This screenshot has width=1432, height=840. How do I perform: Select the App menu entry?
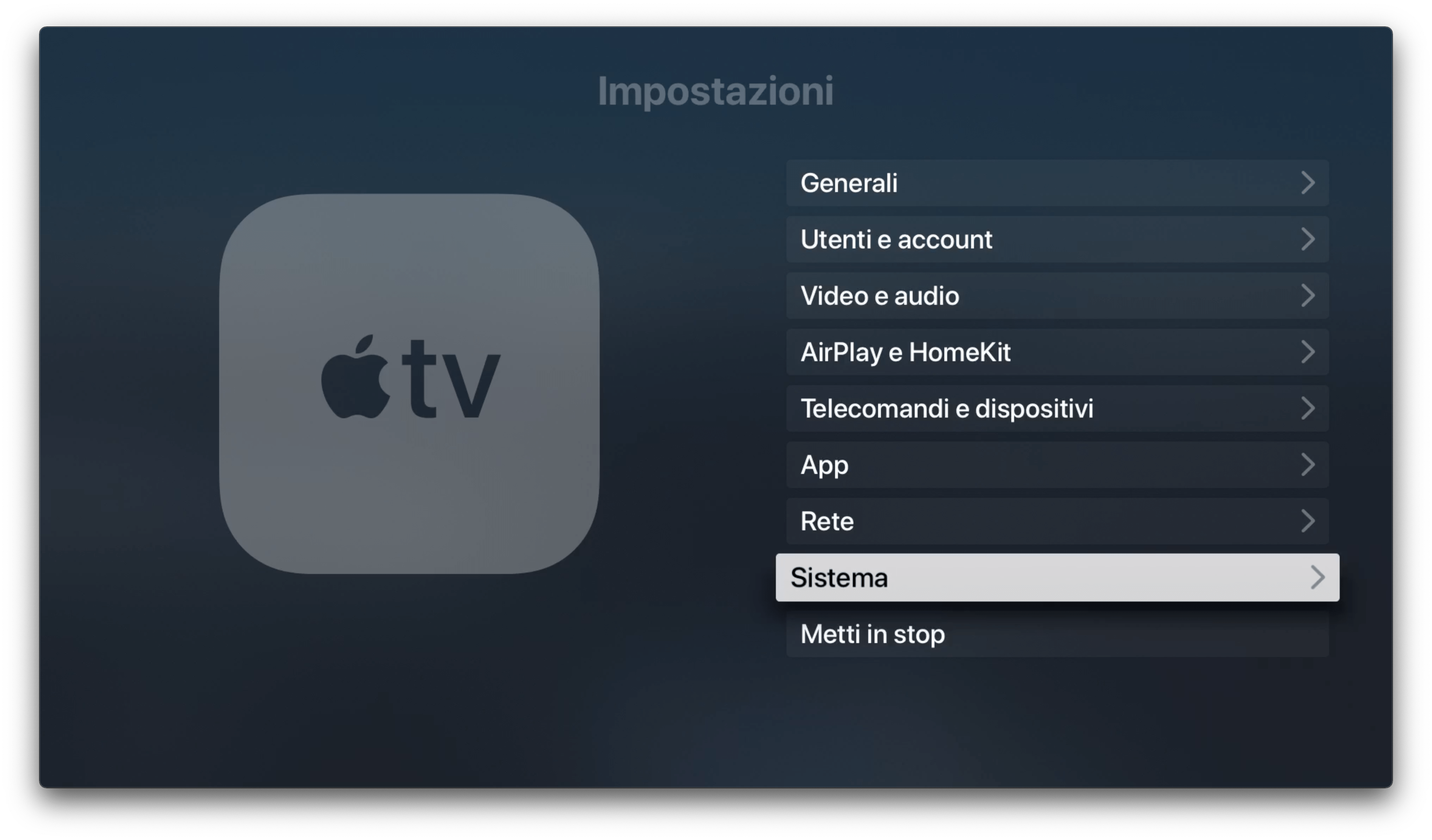point(1057,465)
